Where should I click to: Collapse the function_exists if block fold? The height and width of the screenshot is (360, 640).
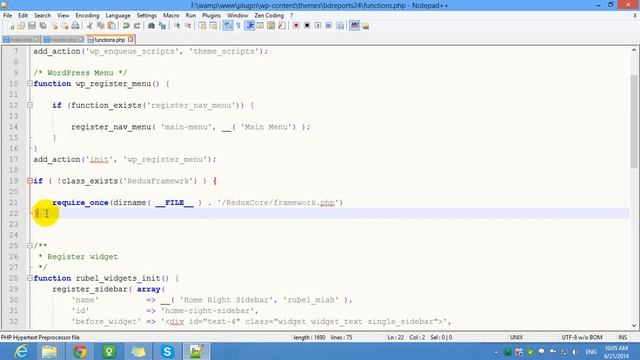click(29, 105)
